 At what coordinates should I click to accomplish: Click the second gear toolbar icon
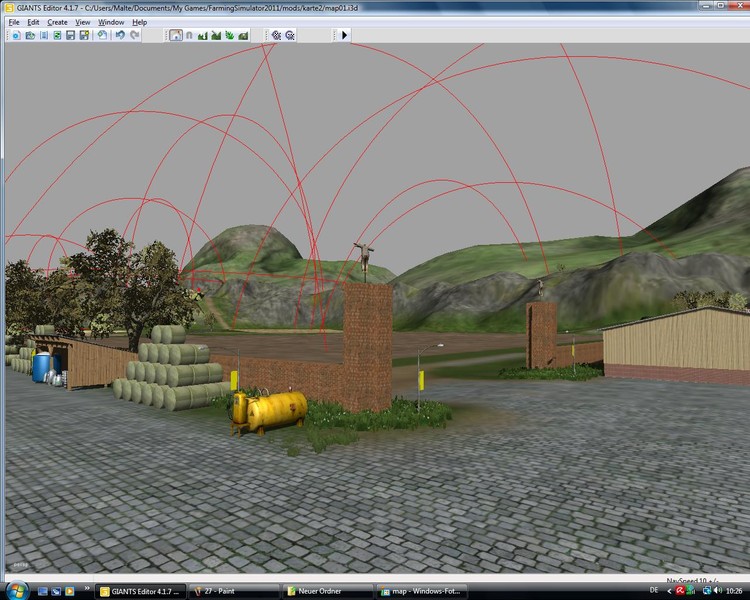tap(290, 35)
